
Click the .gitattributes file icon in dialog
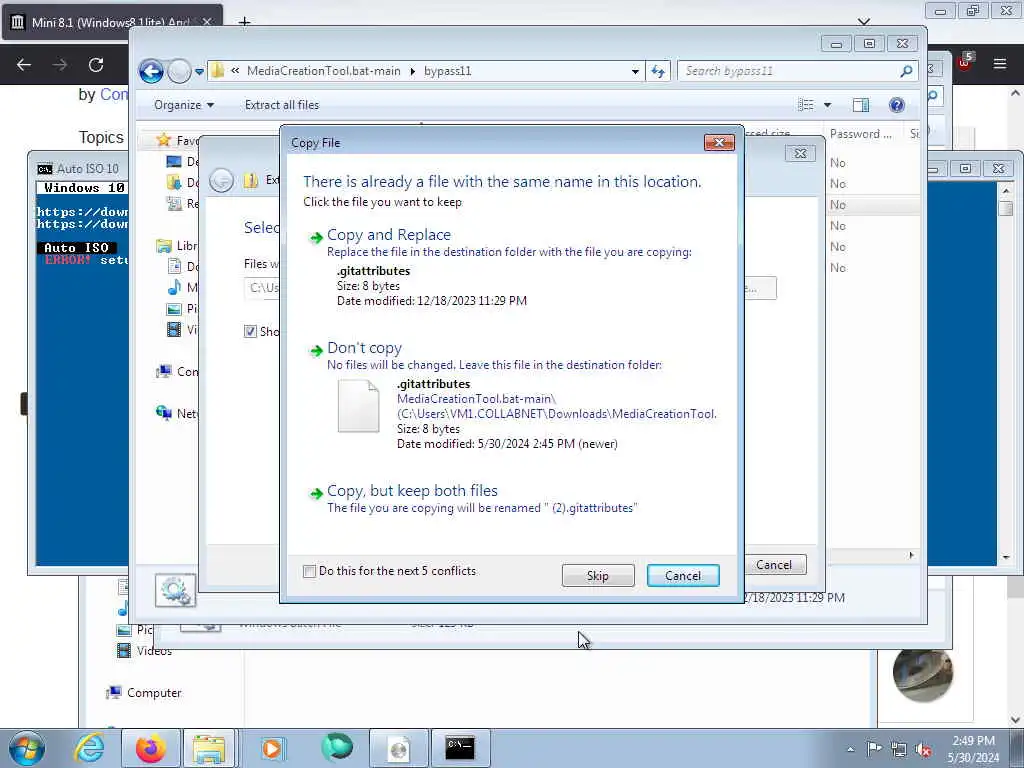tap(358, 406)
